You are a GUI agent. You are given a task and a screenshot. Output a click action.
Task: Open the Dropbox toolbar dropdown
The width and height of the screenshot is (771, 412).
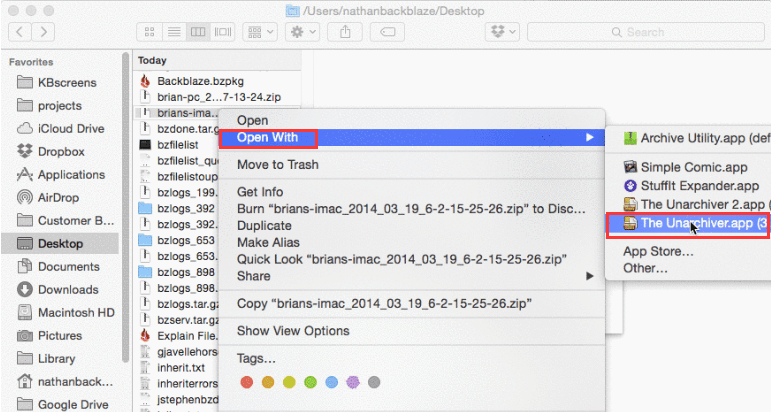(x=505, y=32)
